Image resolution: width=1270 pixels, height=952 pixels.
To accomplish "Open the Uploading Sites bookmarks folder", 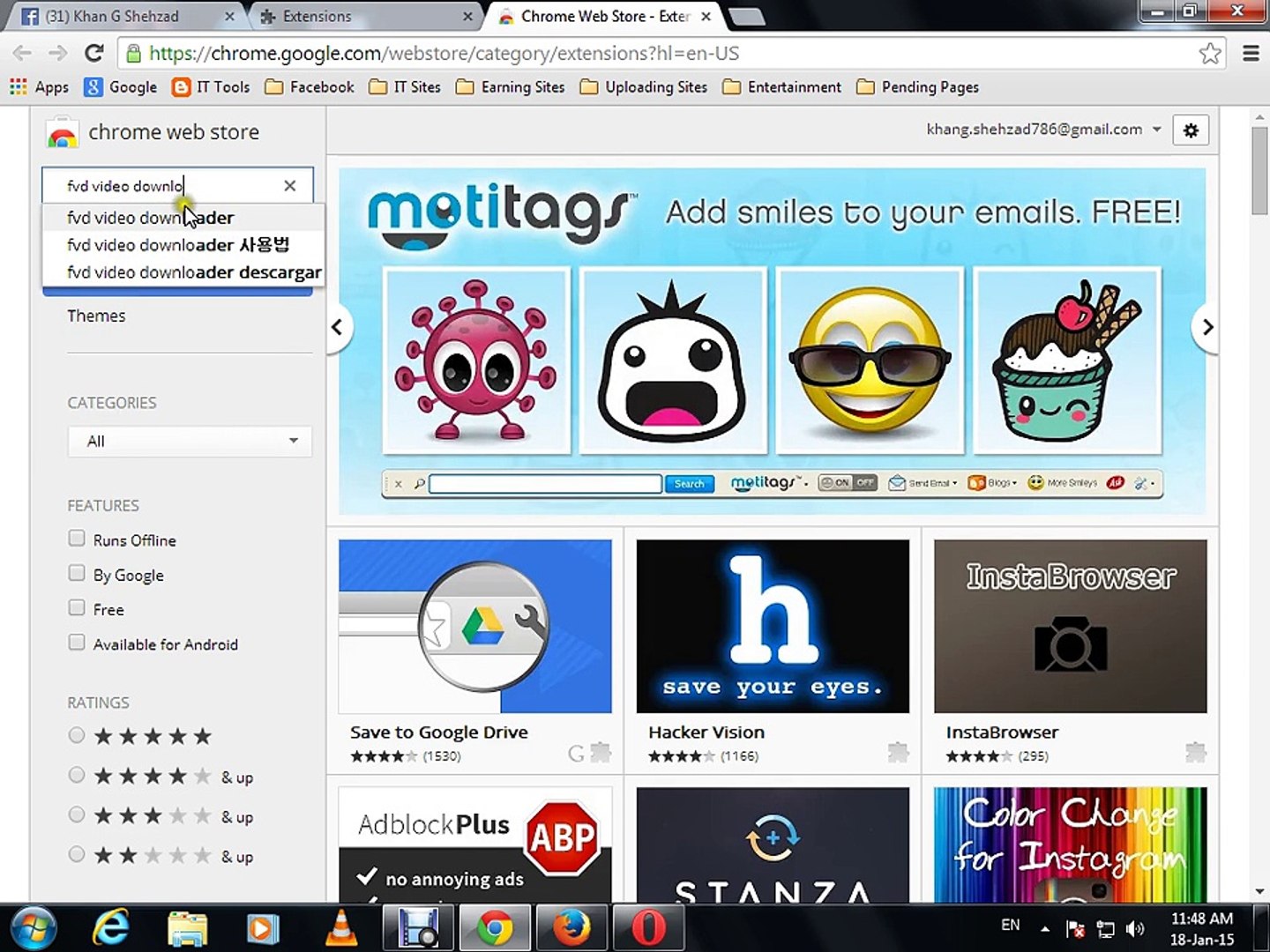I will click(x=644, y=87).
